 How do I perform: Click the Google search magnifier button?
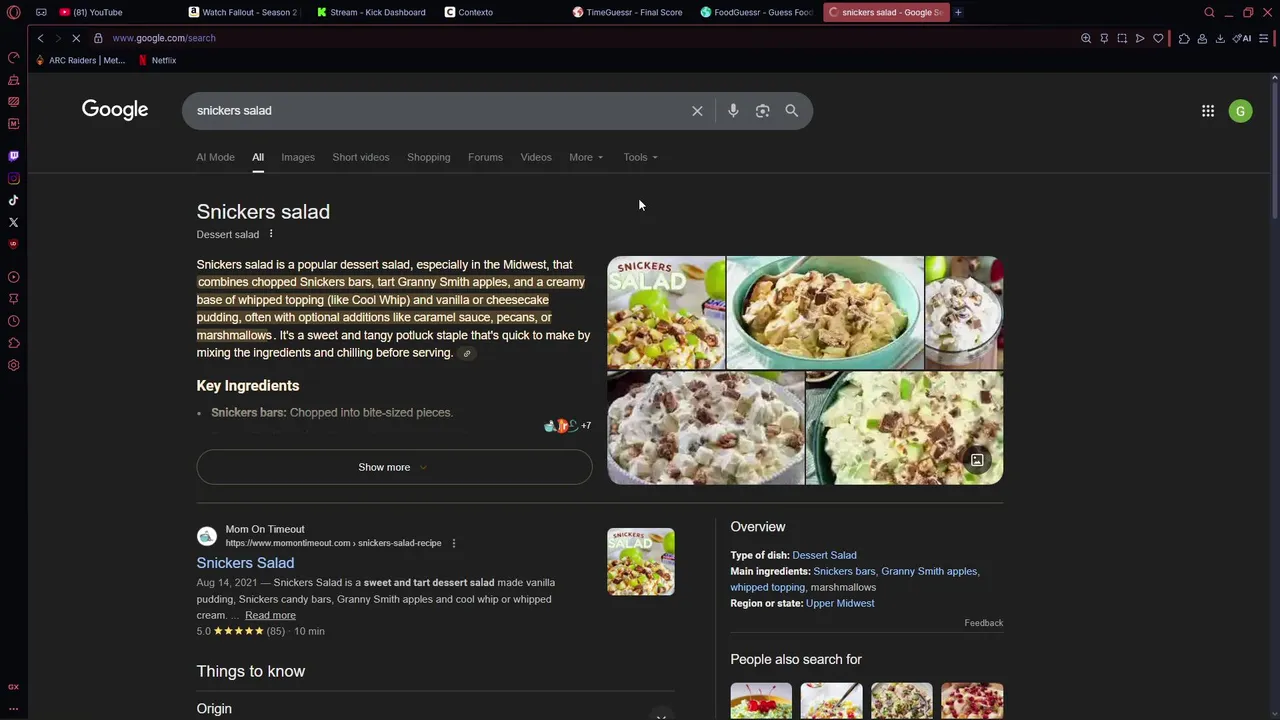pos(791,111)
